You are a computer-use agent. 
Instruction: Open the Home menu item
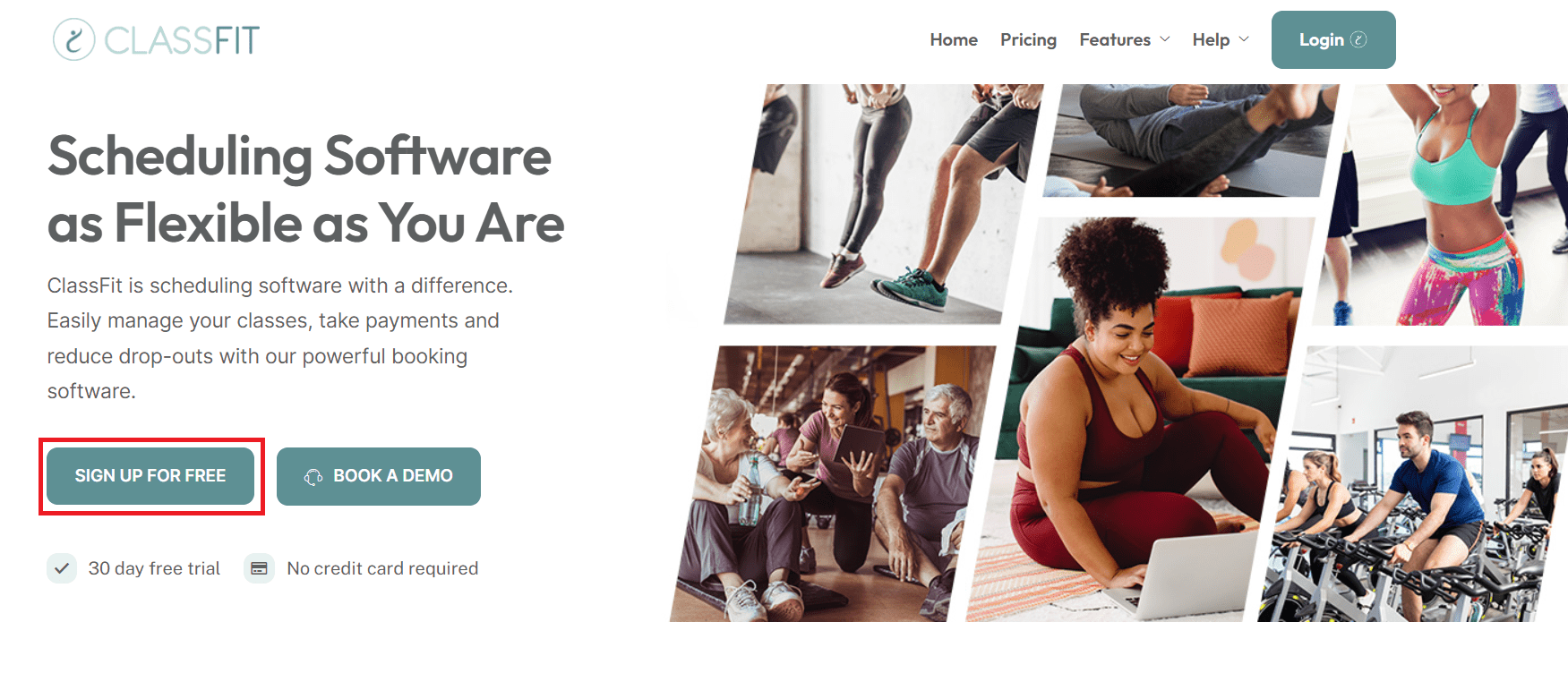click(x=954, y=39)
